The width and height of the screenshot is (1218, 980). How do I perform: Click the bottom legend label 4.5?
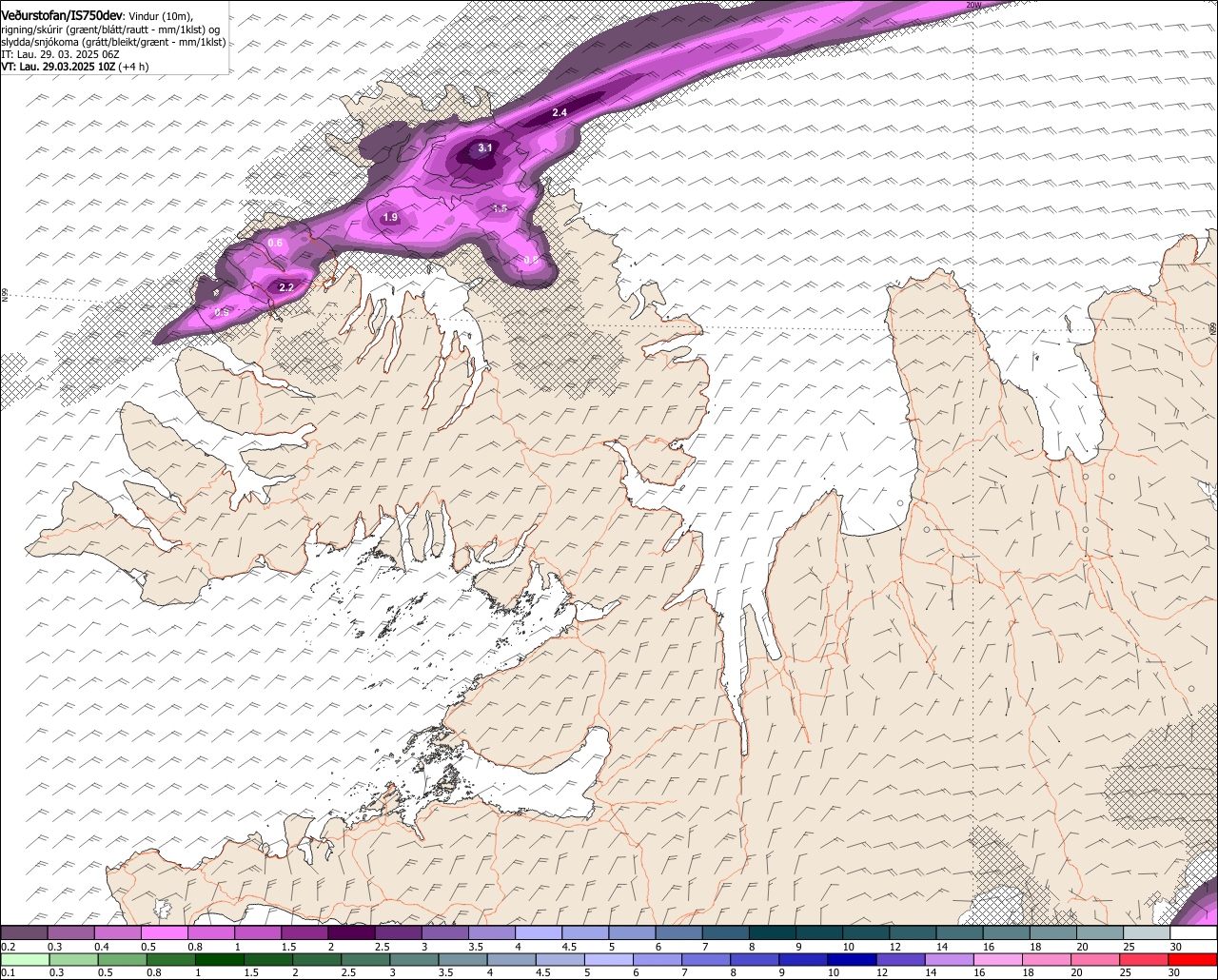[x=542, y=973]
